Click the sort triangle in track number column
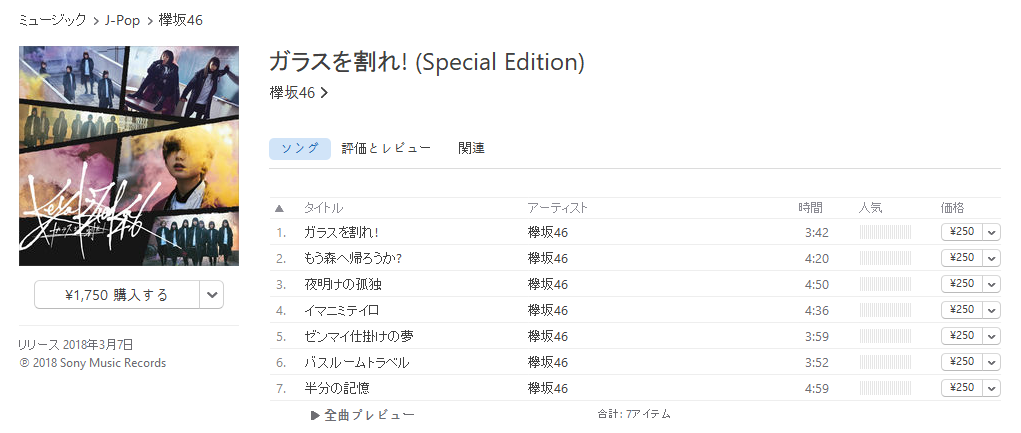Image resolution: width=1021 pixels, height=433 pixels. pyautogui.click(x=279, y=209)
